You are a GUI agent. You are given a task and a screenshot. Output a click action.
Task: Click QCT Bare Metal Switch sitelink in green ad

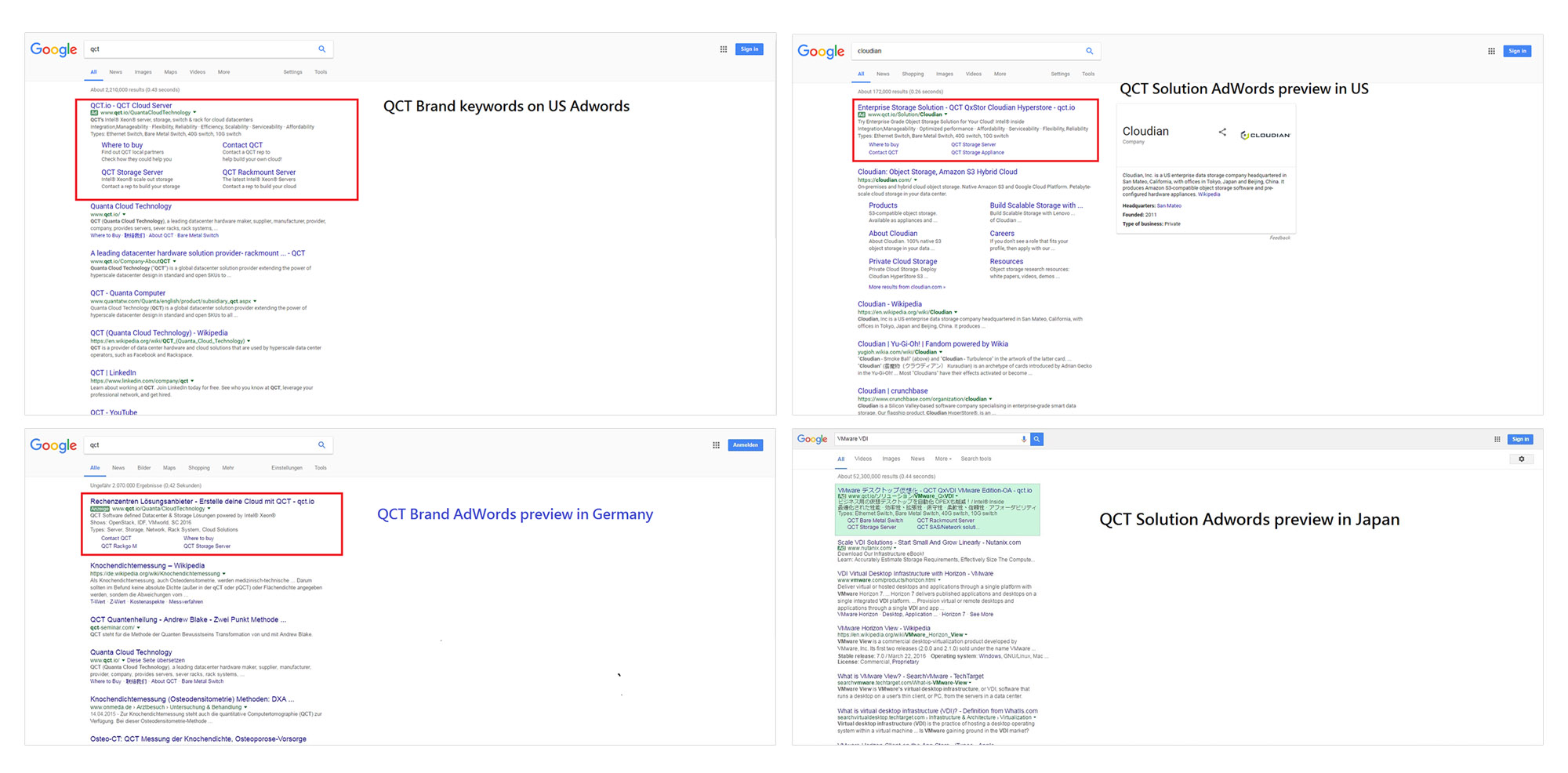pos(875,521)
